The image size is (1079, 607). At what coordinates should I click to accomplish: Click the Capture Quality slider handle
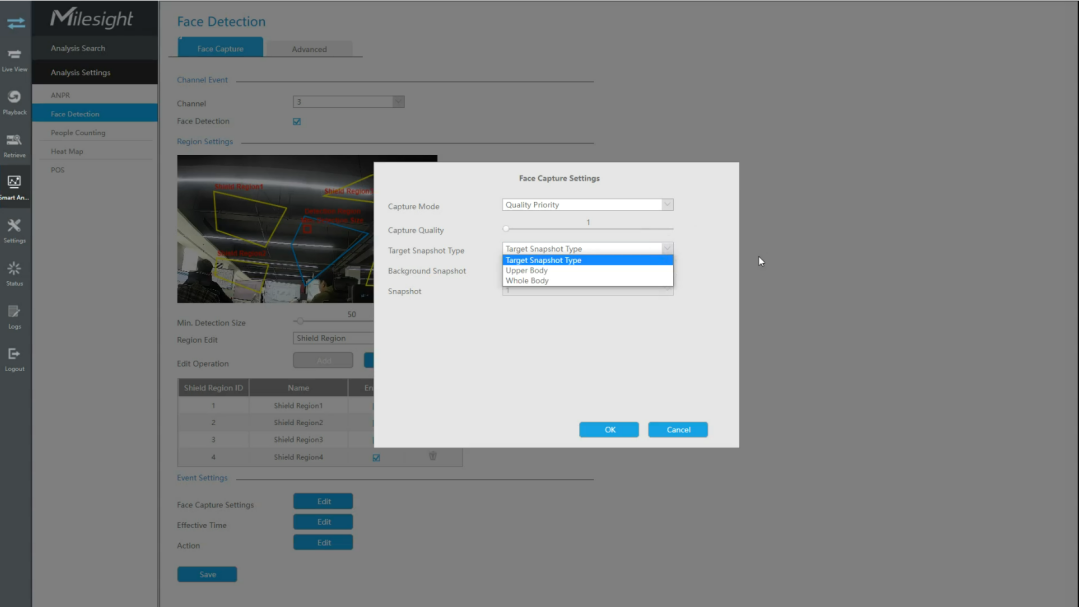(x=506, y=228)
